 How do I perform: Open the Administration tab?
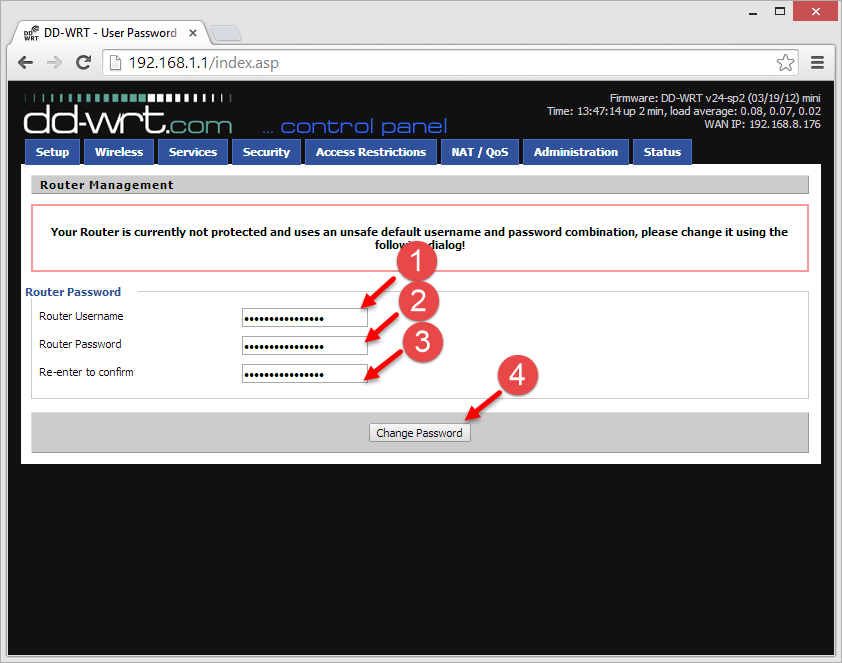(x=576, y=152)
